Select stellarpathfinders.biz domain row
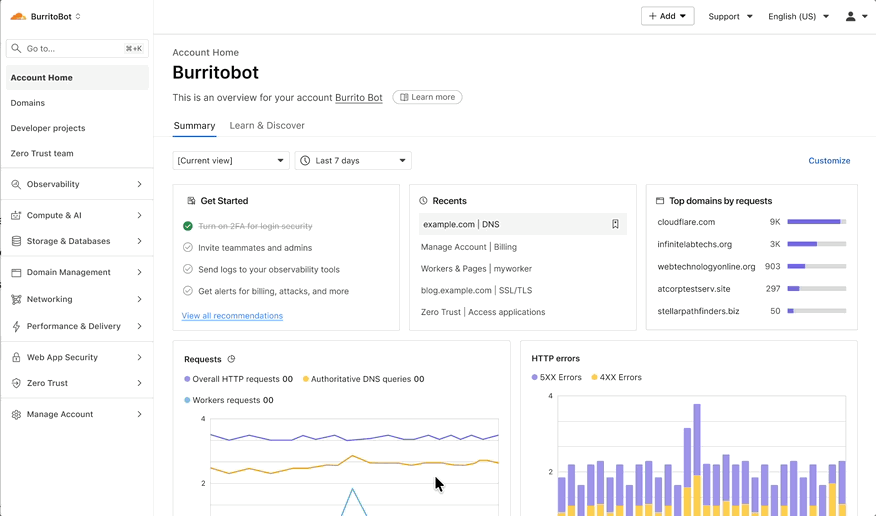This screenshot has height=516, width=876. [x=751, y=311]
